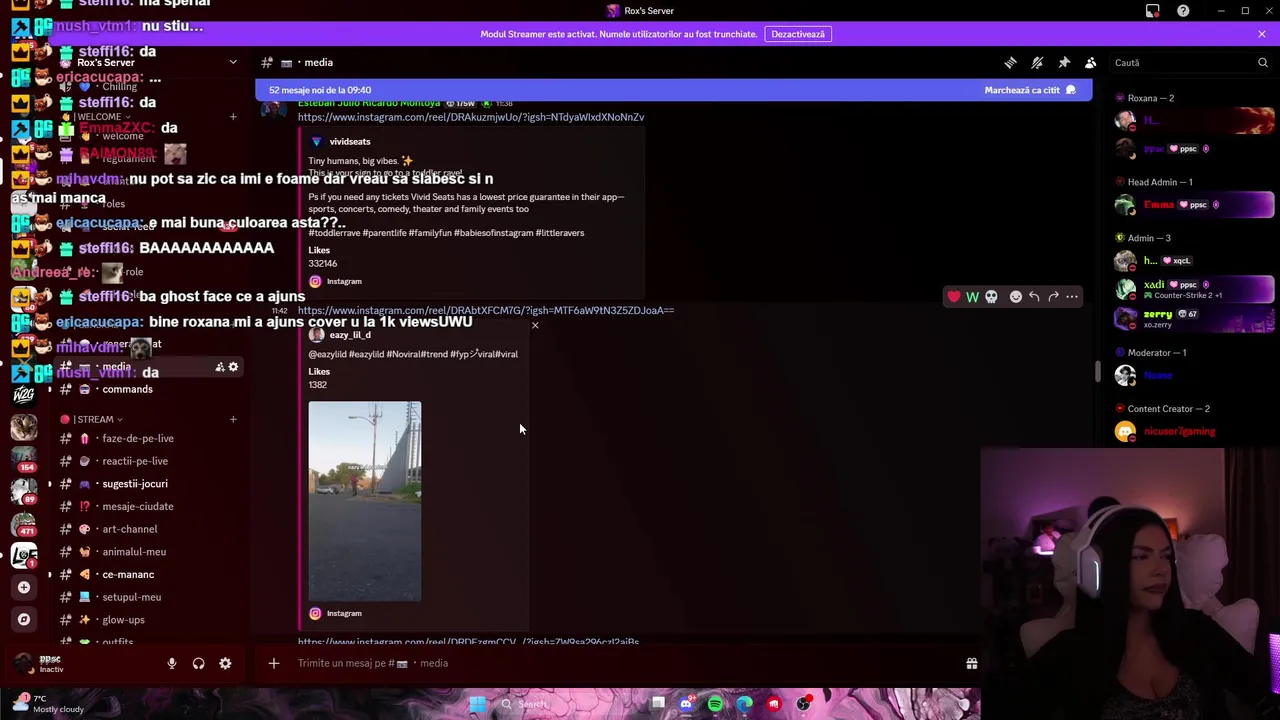Screen dimensions: 1280x720
Task: Click invite people icon on media channel
Action: pyautogui.click(x=219, y=367)
